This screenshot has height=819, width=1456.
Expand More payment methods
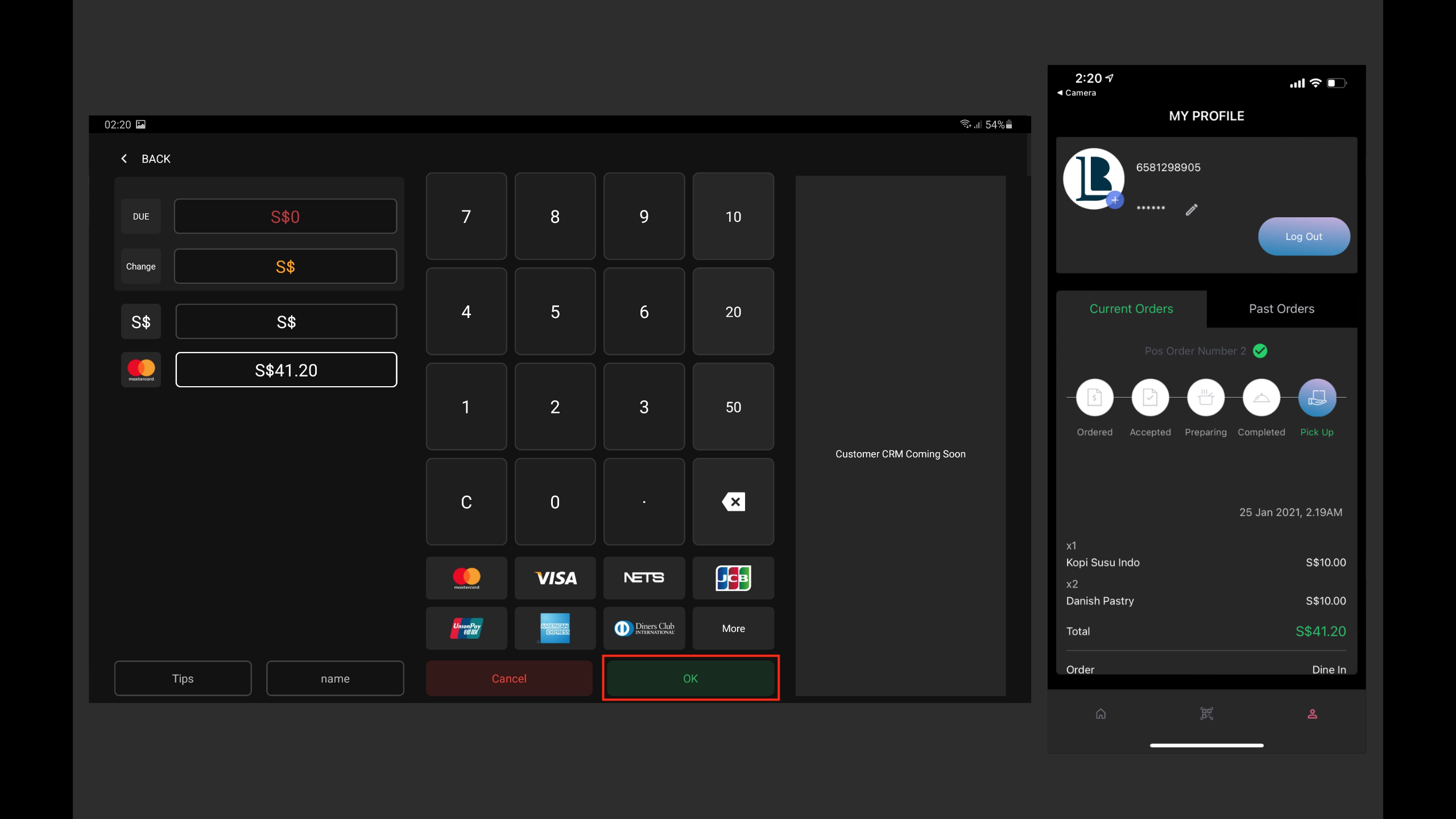(733, 628)
